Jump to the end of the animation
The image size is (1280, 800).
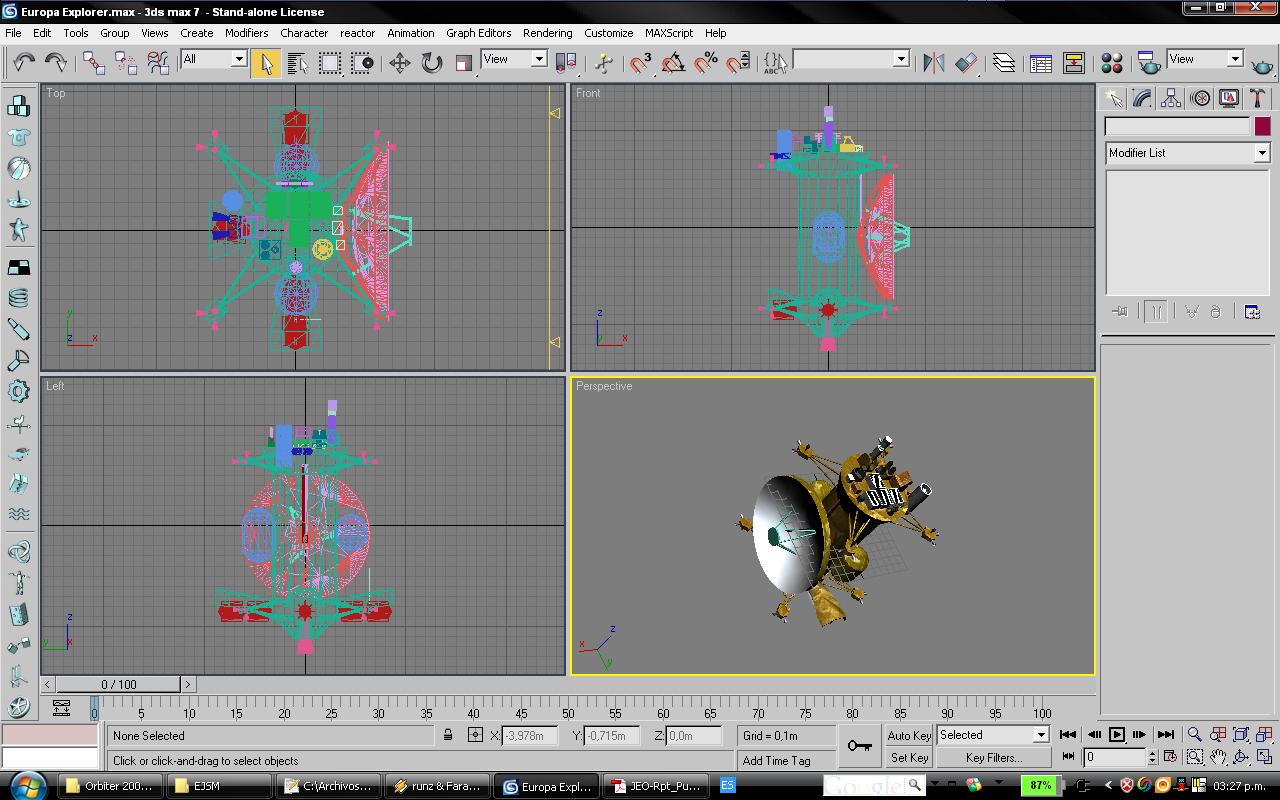click(1165, 735)
